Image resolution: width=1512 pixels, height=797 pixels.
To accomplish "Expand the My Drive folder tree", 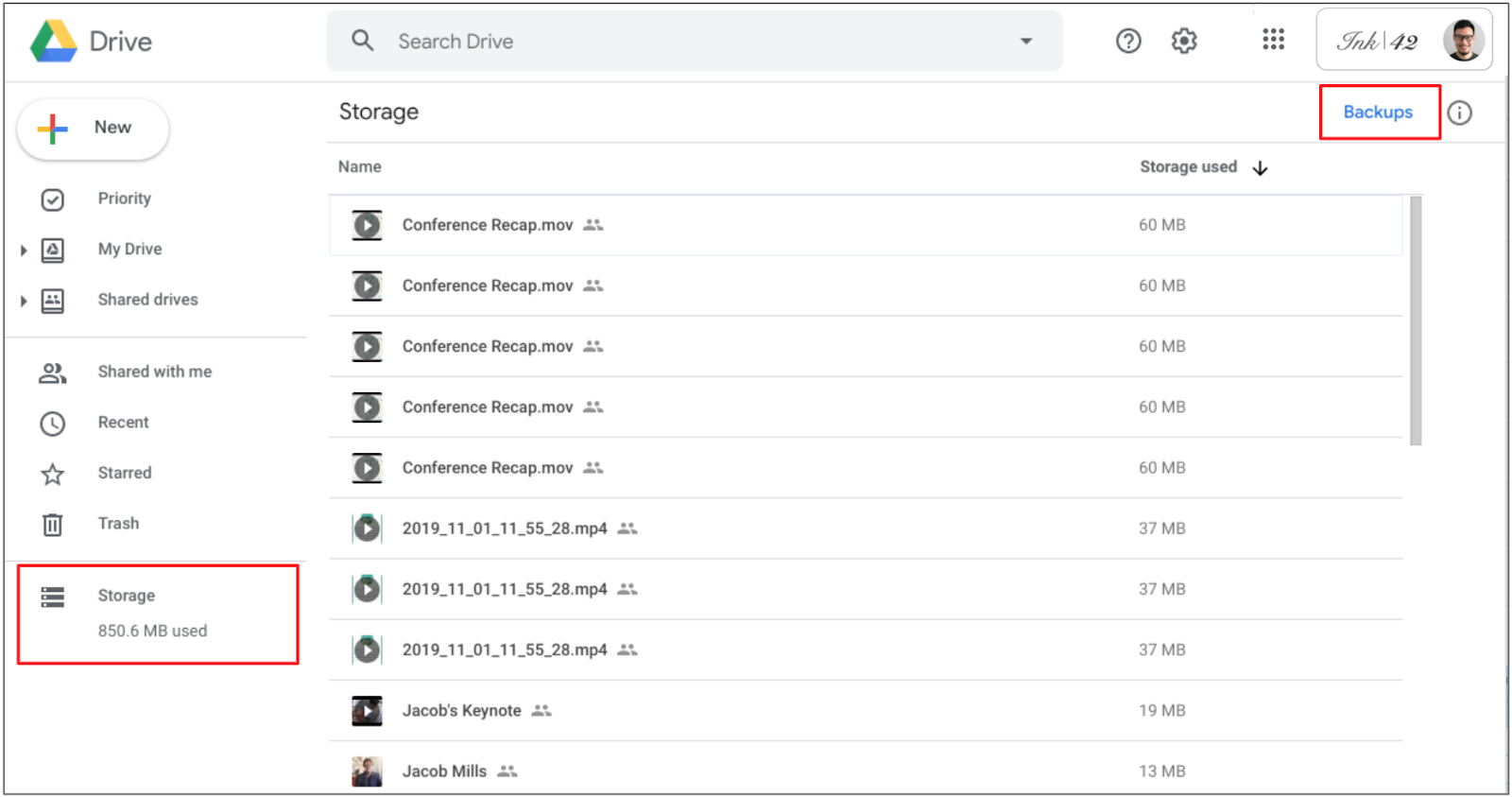I will (24, 251).
